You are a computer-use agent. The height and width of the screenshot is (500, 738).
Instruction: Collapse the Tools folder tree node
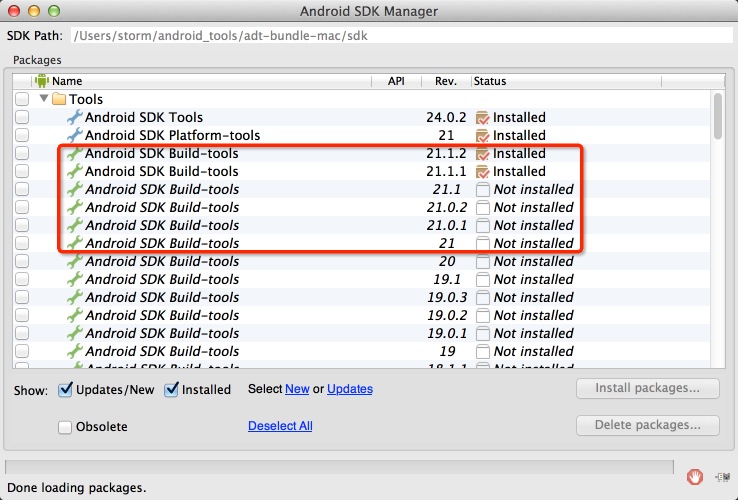(44, 100)
